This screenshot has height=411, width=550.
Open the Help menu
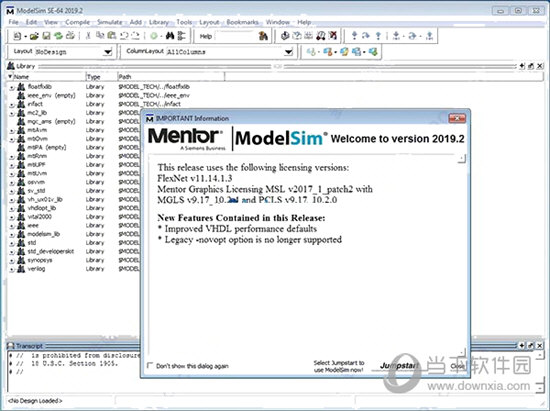(304, 22)
